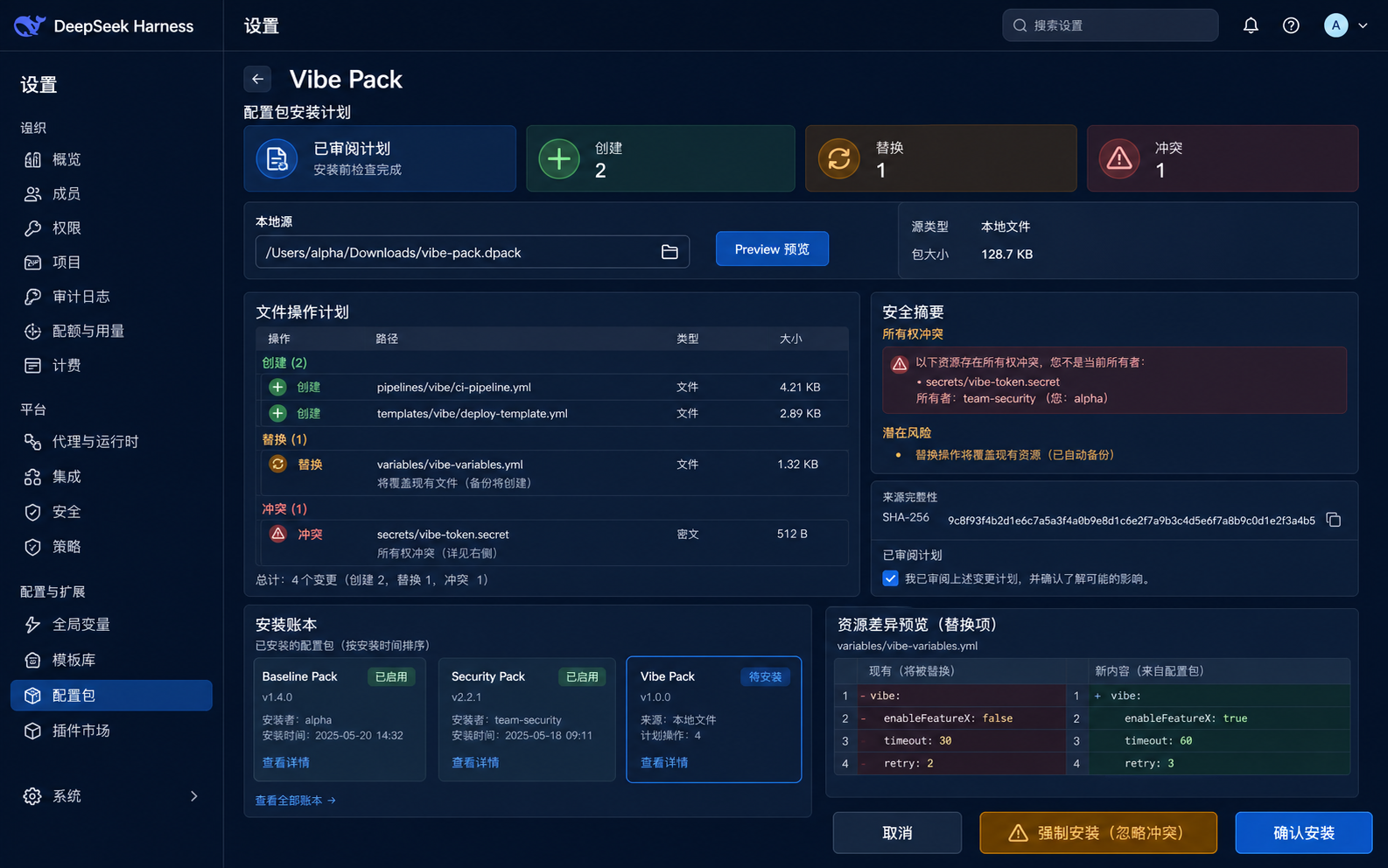The image size is (1388, 868).
Task: Click the diff line enableFeatureX: true
Action: [1186, 718]
